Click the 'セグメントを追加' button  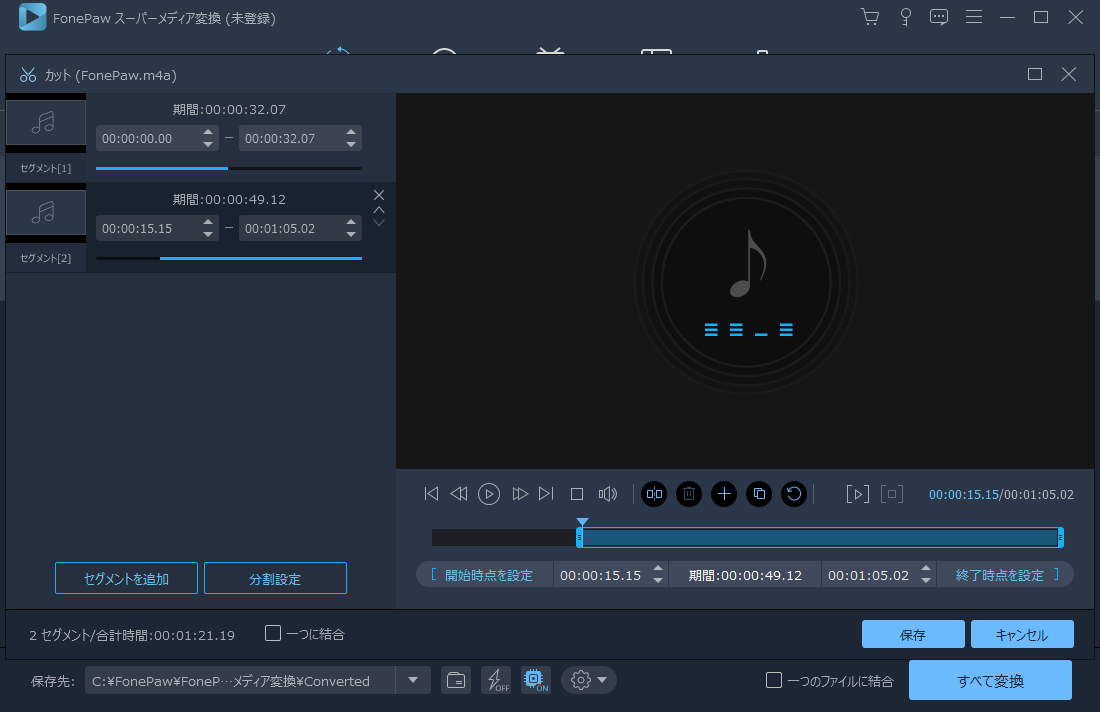[126, 578]
